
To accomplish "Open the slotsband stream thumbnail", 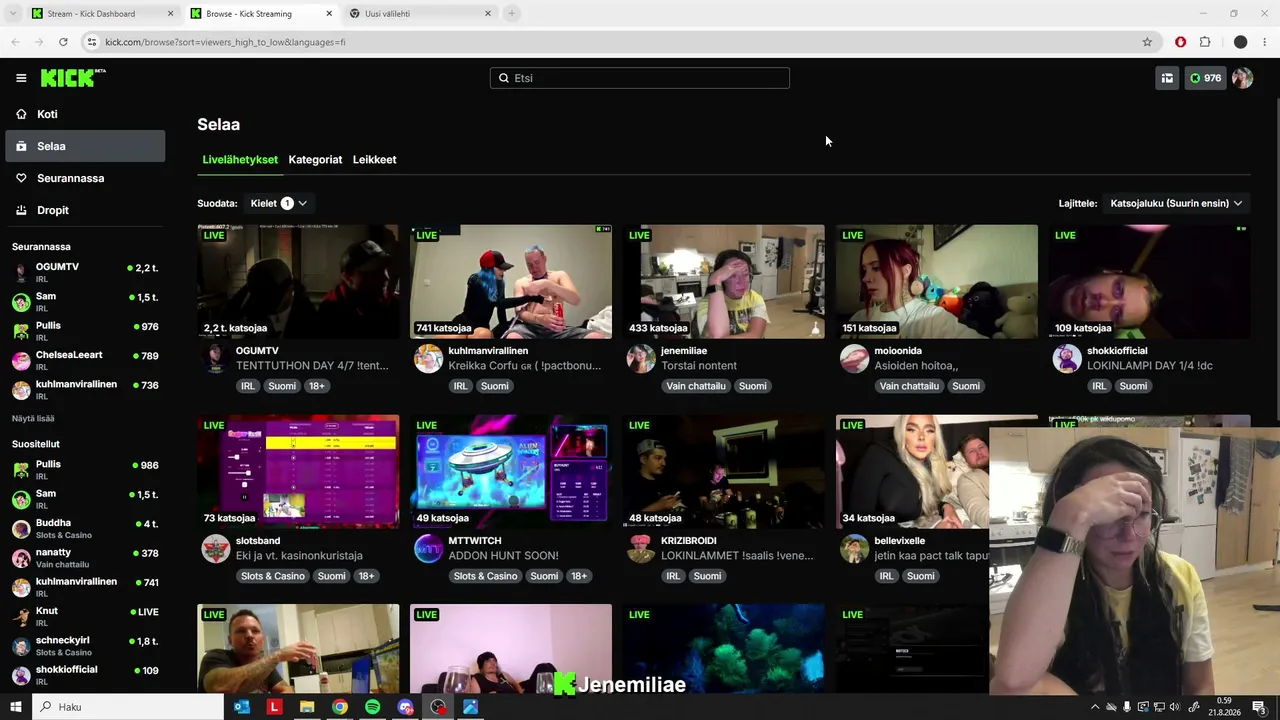I will [x=298, y=472].
